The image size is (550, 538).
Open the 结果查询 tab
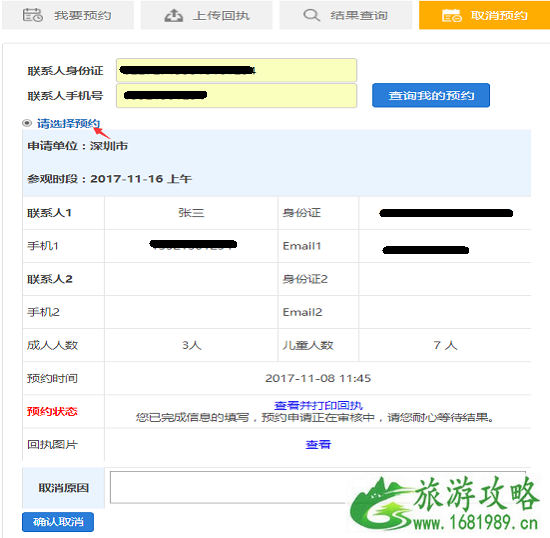click(346, 15)
